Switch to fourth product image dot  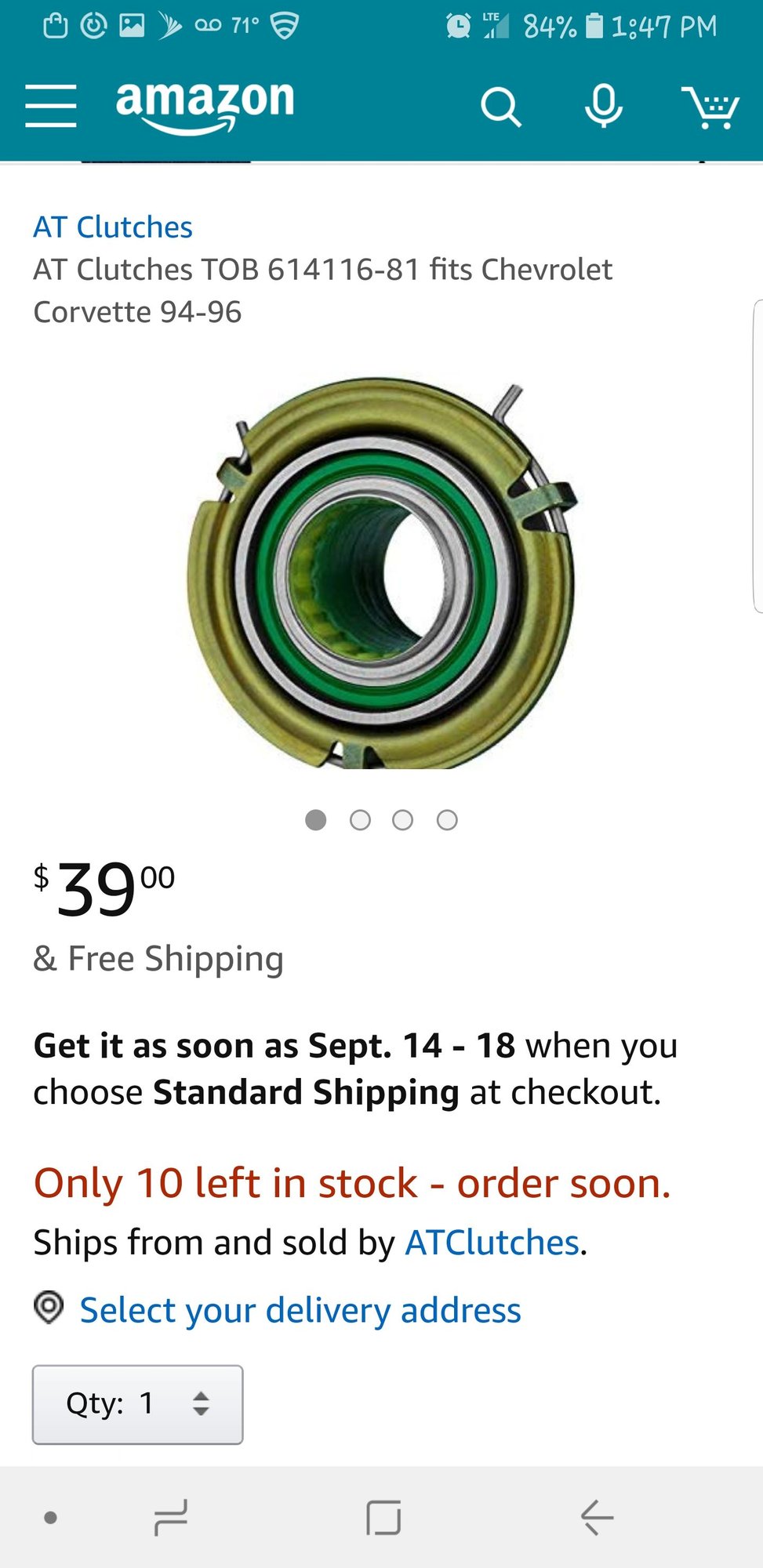click(x=447, y=820)
